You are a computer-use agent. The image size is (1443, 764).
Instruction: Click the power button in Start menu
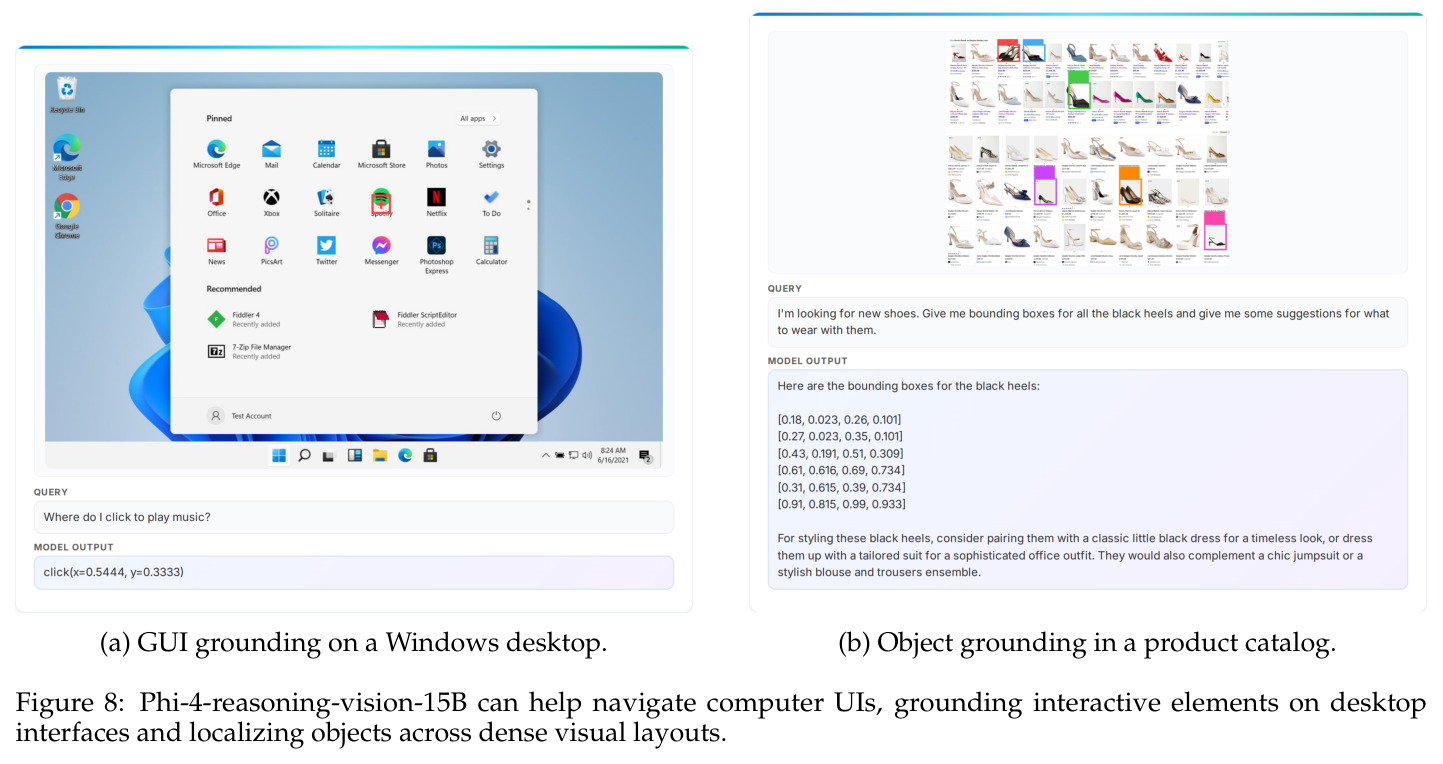click(496, 416)
